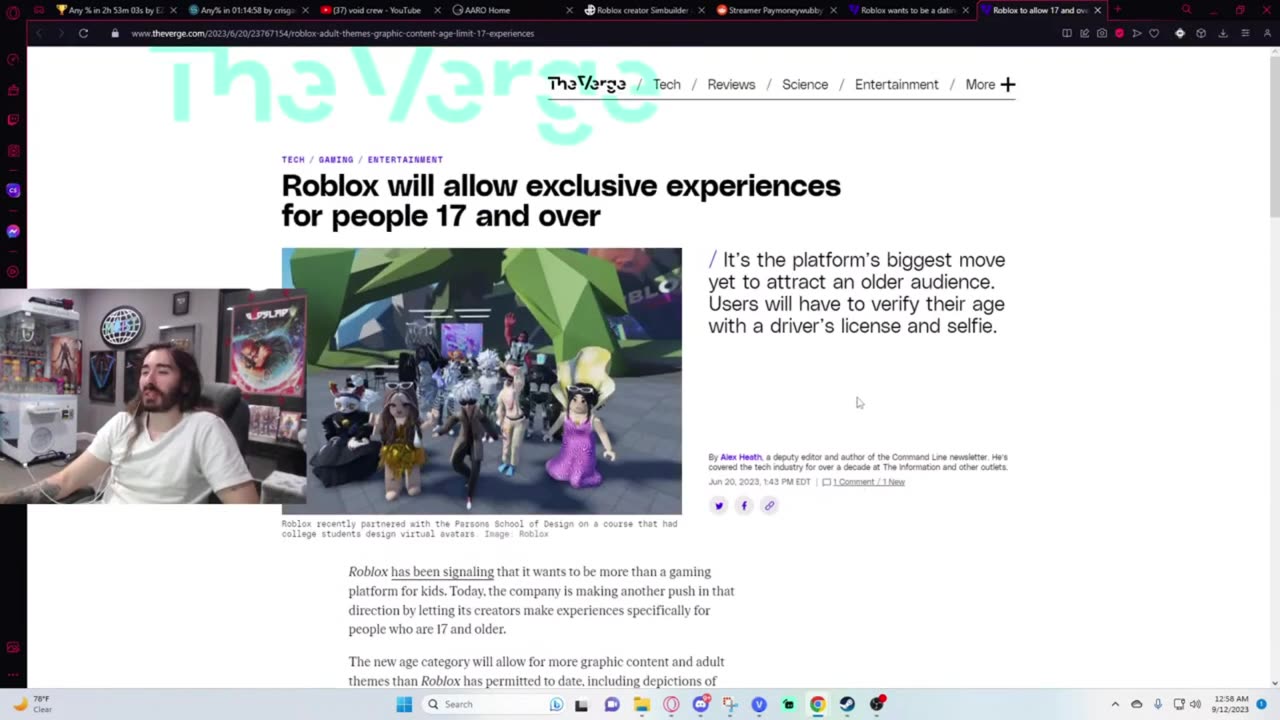Viewport: 1280px width, 720px height.
Task: Open the Tech section
Action: [666, 84]
